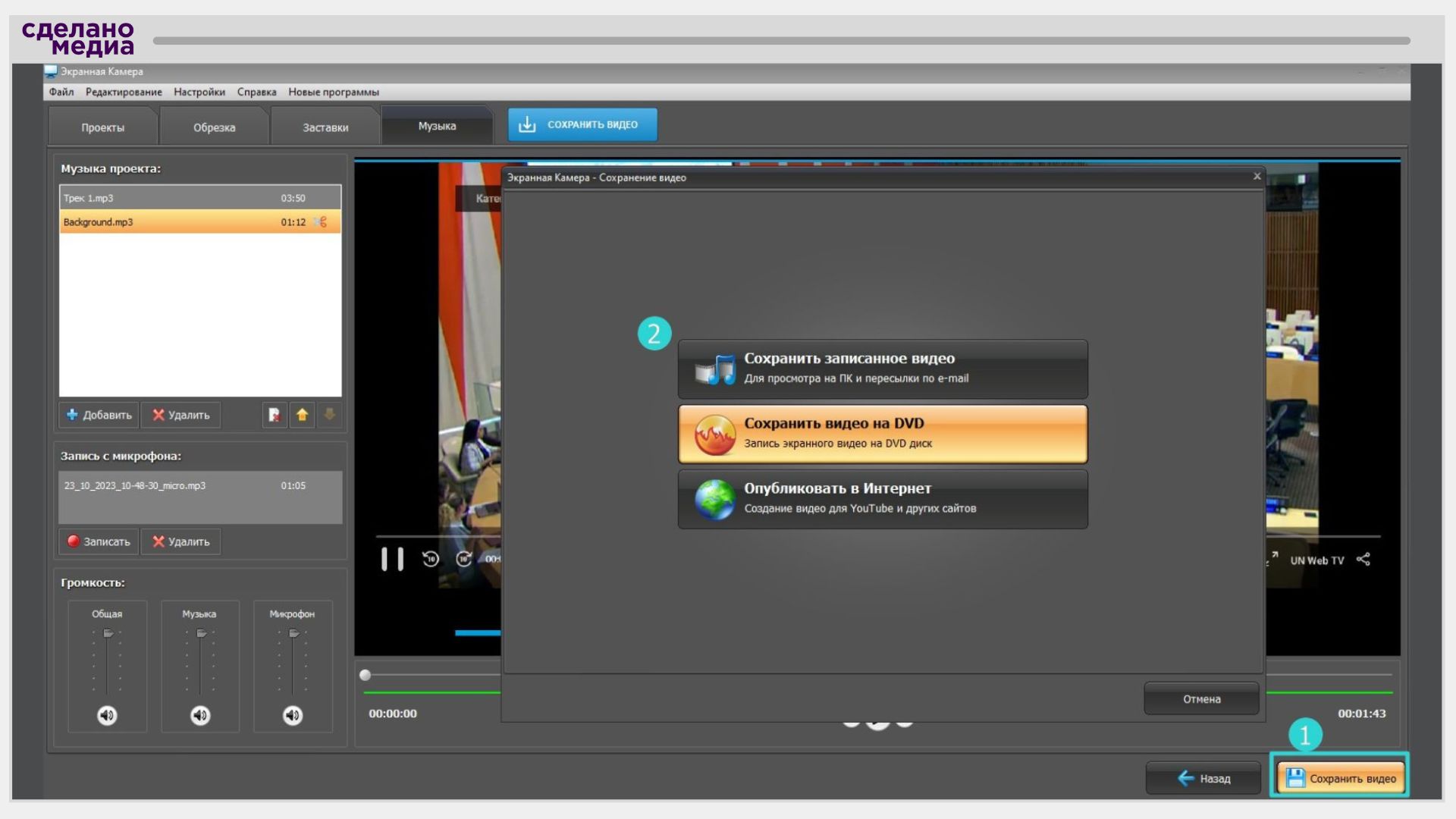This screenshot has height=819, width=1456.
Task: Adjust the Музыка volume slider handle
Action: click(x=201, y=633)
